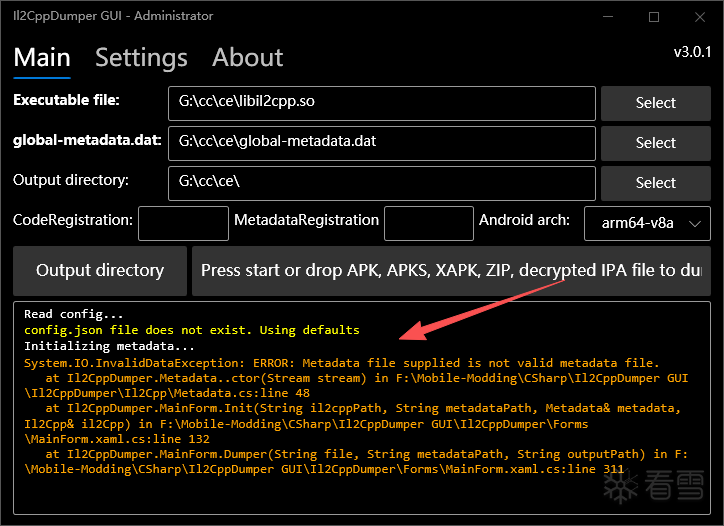
Task: Click the global-metadata.dat path field
Action: tap(382, 143)
